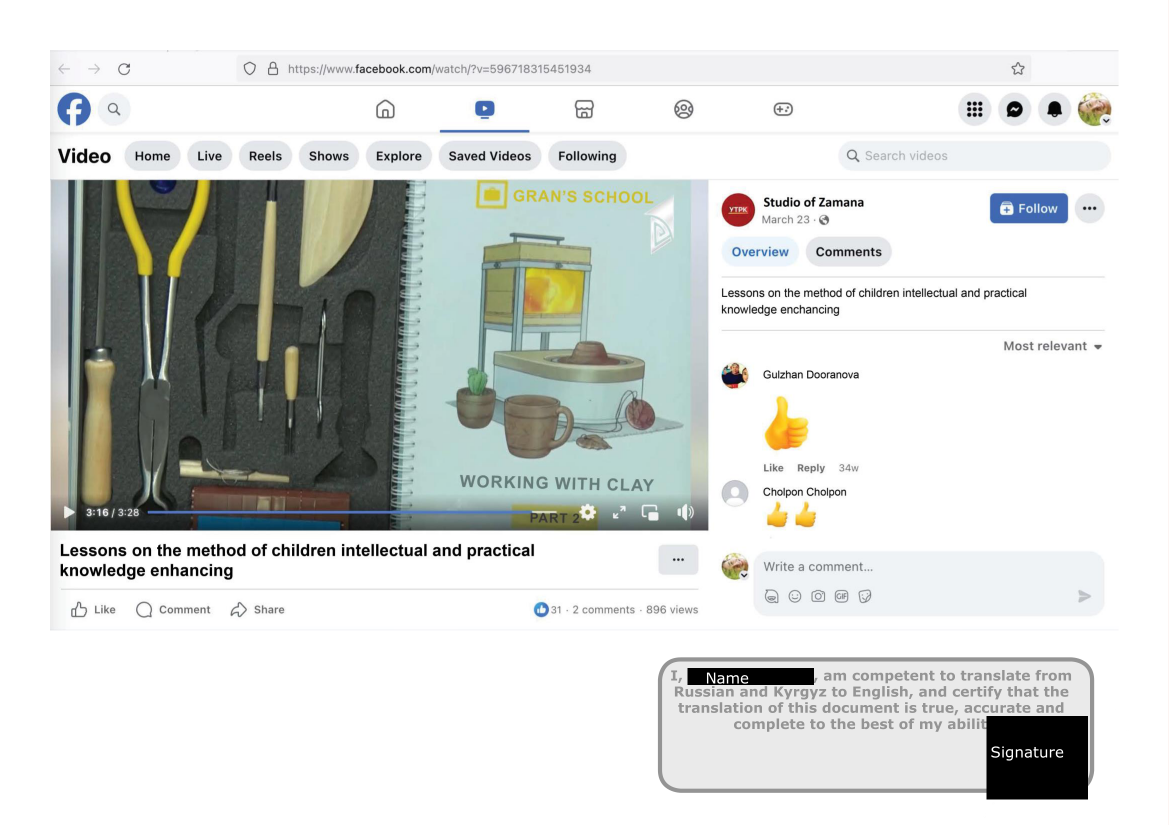Open the Reels pill
Screen dimensions: 1169x826
click(x=265, y=156)
